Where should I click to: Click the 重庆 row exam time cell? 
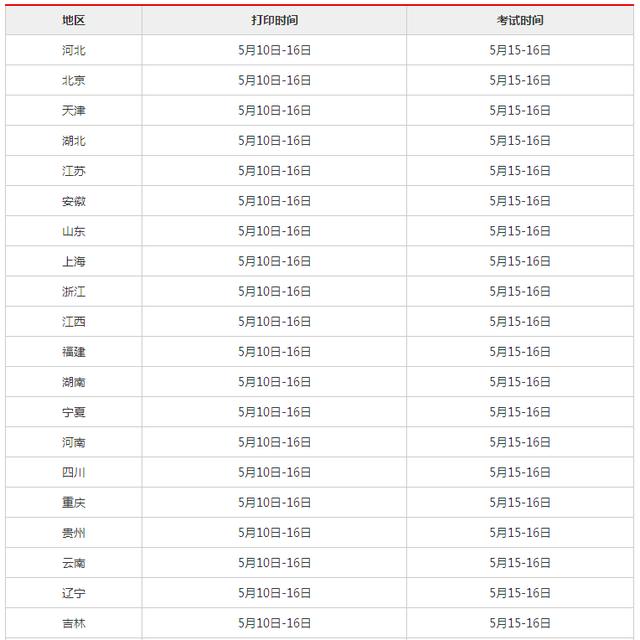(x=520, y=502)
